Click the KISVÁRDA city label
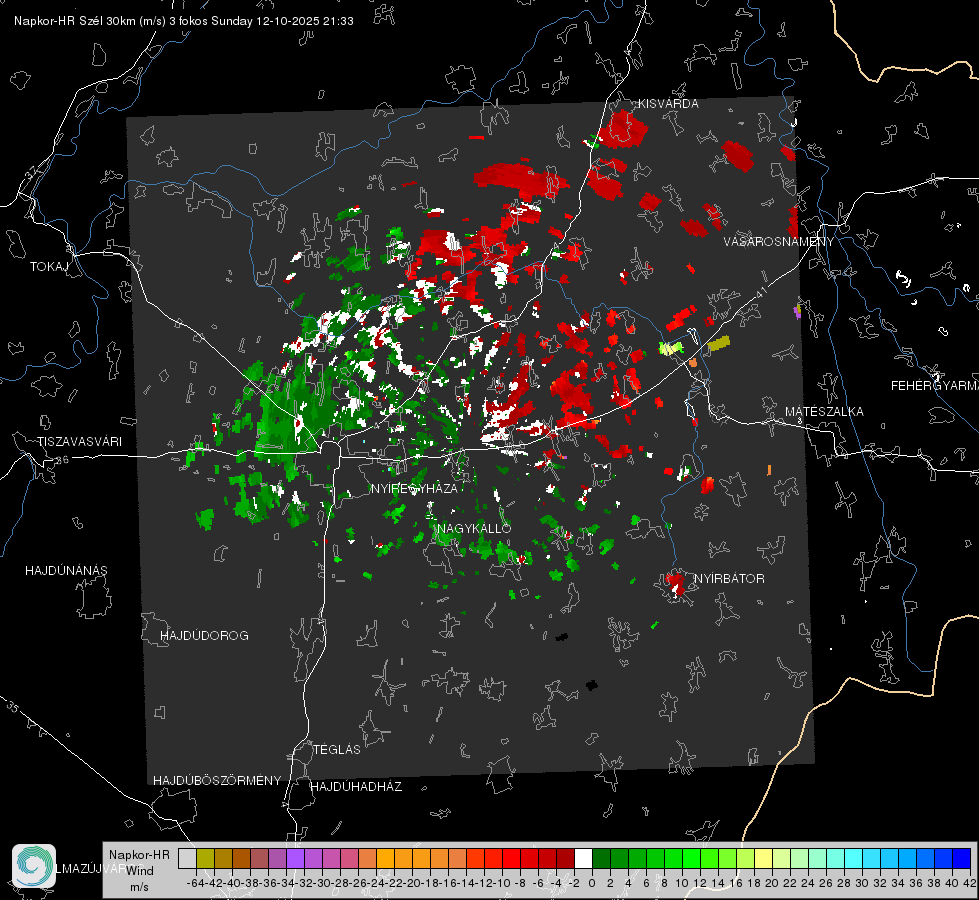Screen dimensions: 979x900 click(x=668, y=104)
